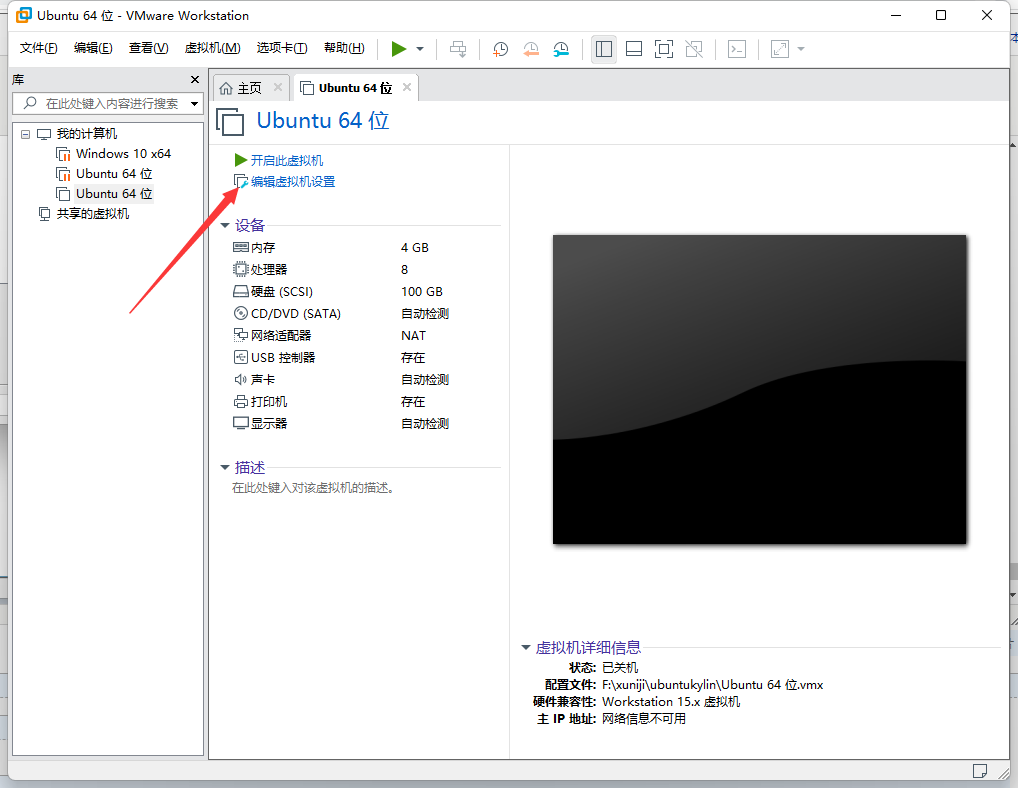Click the hard disk icon
1018x788 pixels.
(x=241, y=291)
